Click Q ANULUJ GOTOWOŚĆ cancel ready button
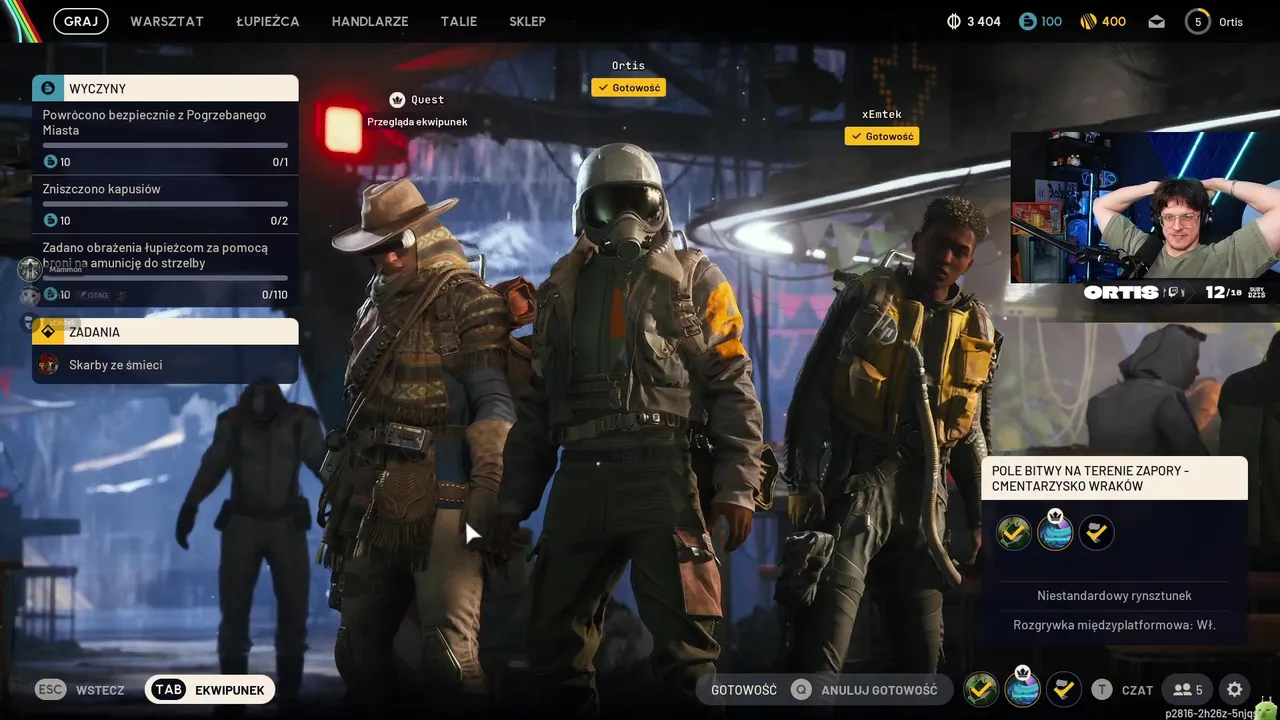The width and height of the screenshot is (1280, 720). 864,690
